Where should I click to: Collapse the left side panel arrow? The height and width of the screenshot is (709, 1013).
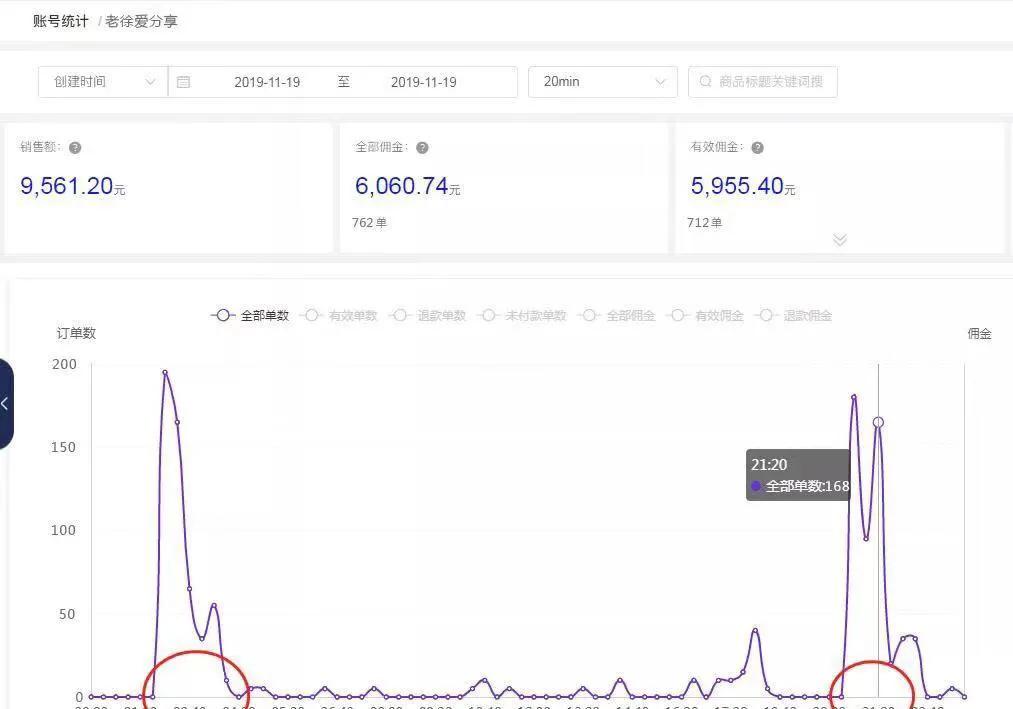pyautogui.click(x=6, y=403)
